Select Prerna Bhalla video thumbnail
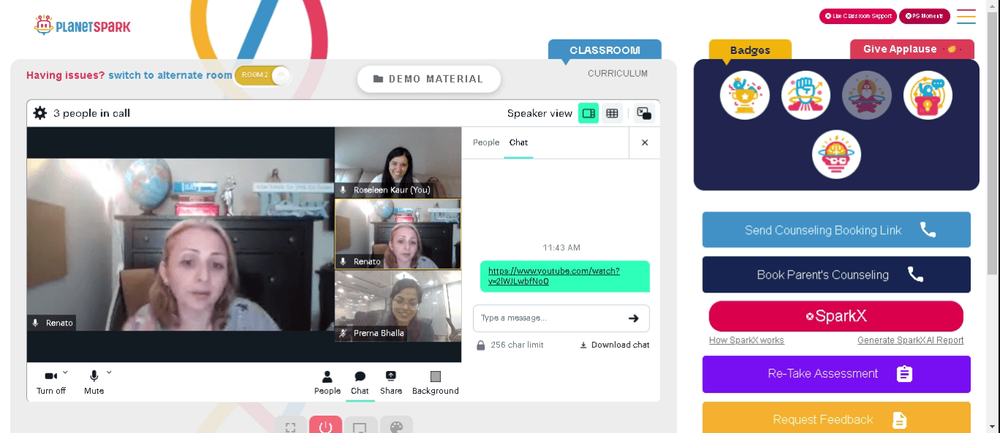This screenshot has width=1000, height=433. click(397, 306)
